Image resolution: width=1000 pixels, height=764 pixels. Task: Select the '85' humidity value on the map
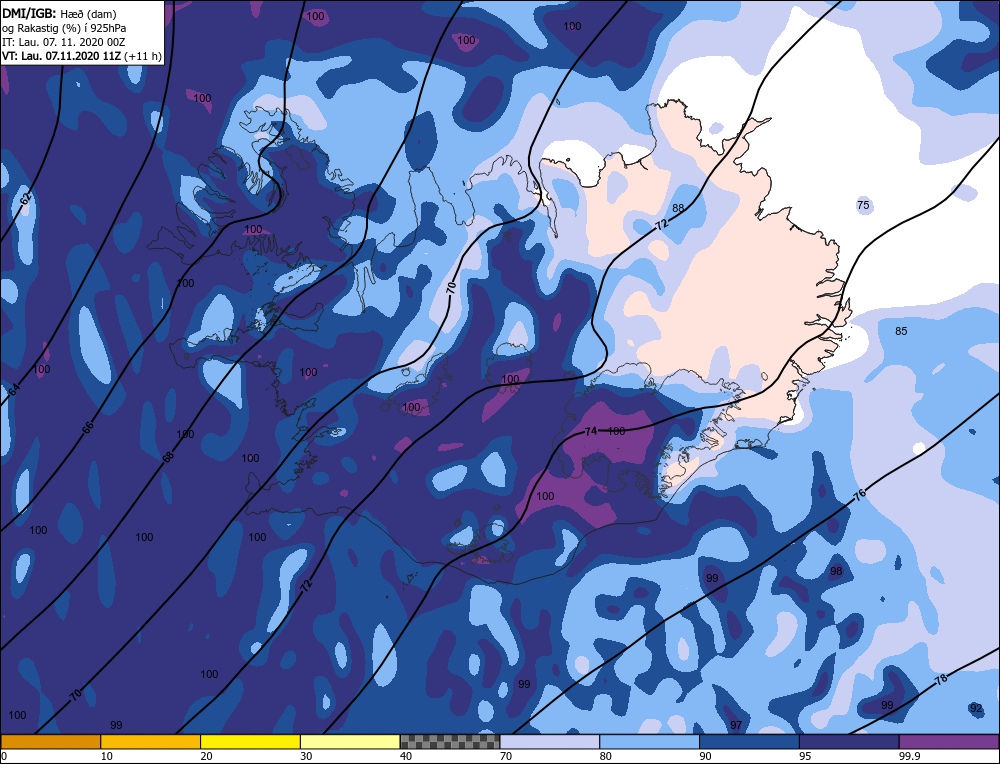[901, 331]
